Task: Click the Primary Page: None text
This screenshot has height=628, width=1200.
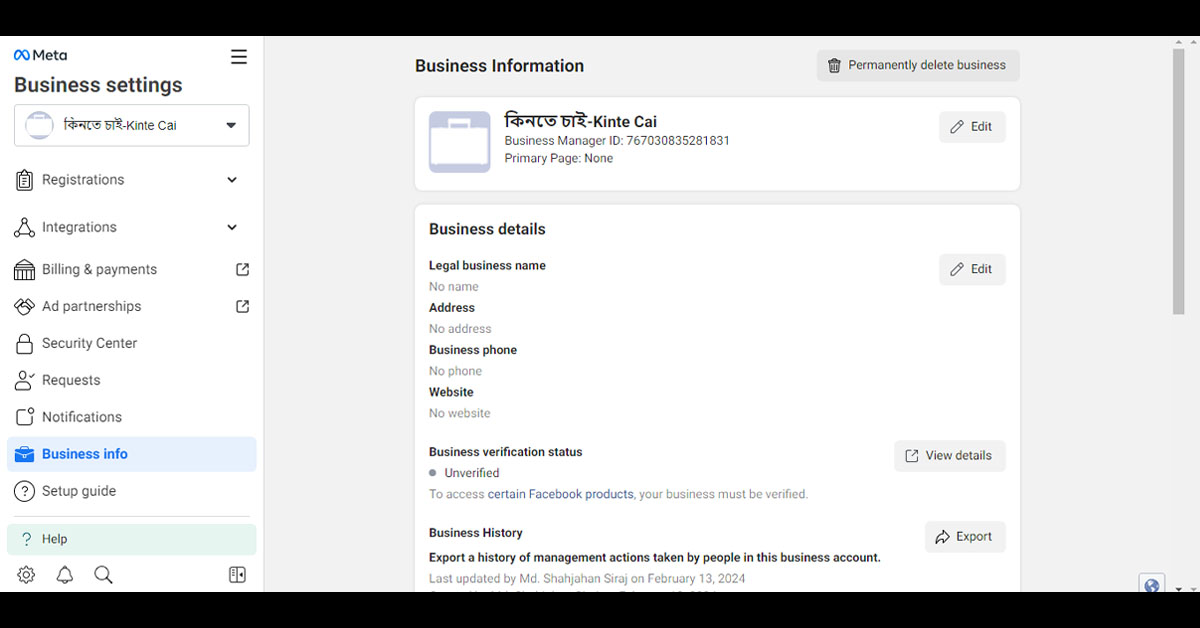Action: coord(559,158)
